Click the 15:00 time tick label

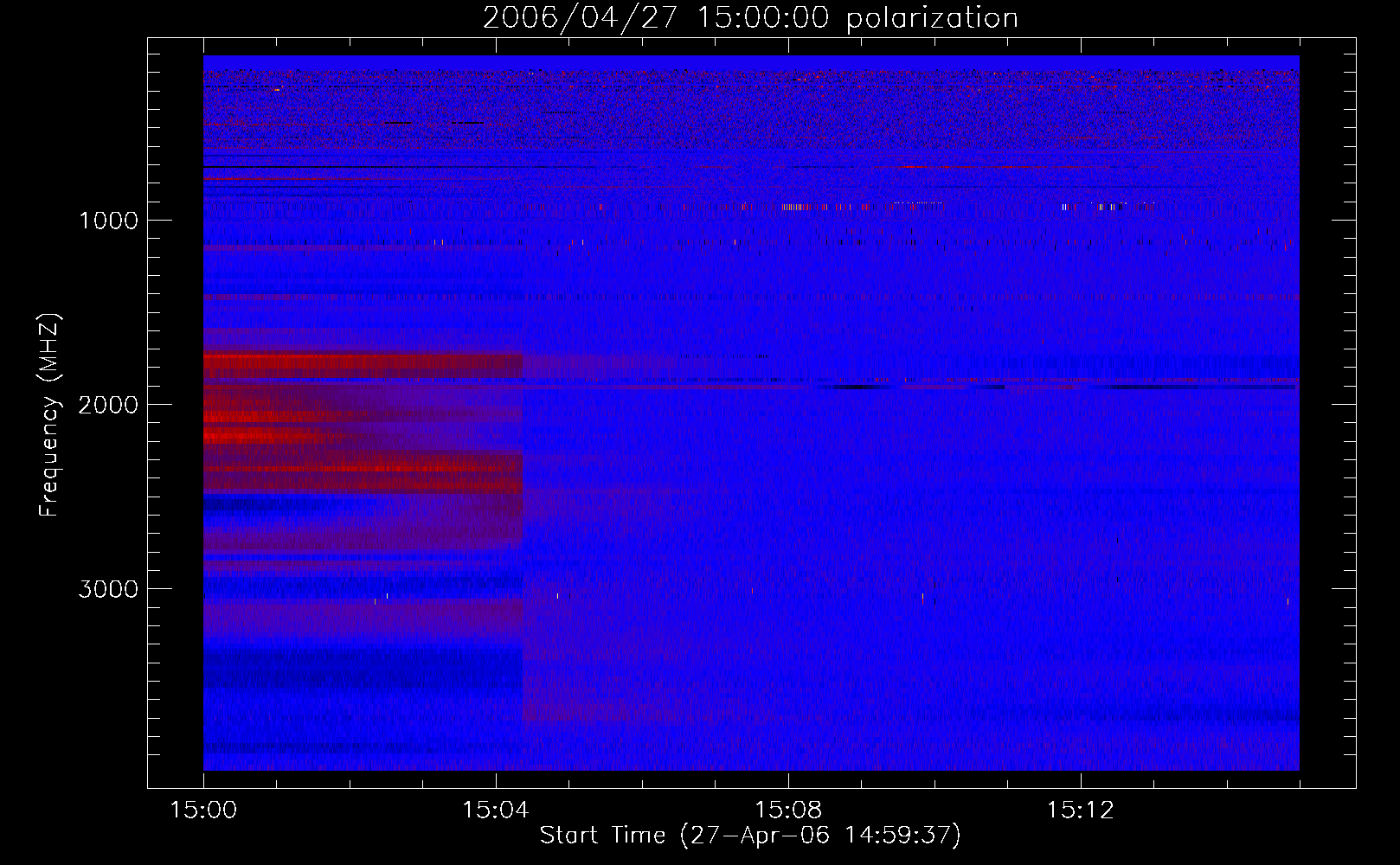[203, 810]
